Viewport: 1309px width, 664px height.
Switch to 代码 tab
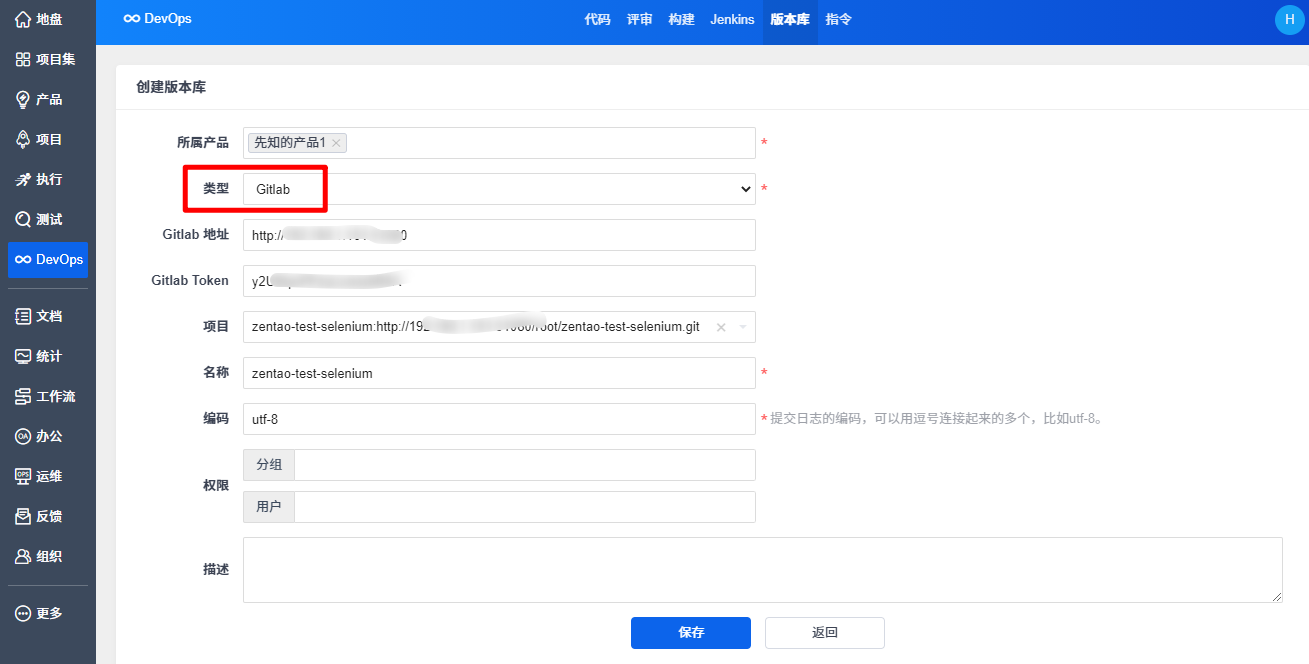[x=598, y=19]
